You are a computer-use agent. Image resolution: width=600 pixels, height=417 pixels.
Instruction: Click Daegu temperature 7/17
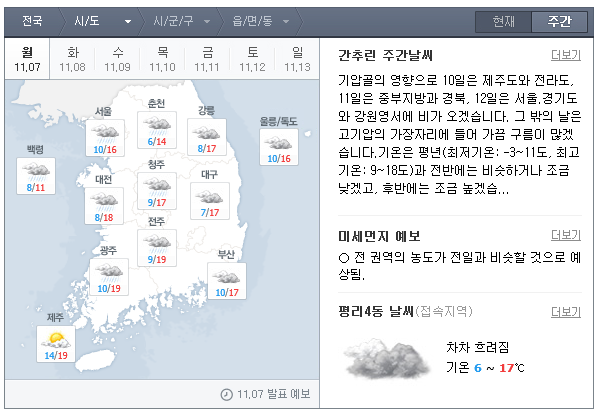point(210,213)
